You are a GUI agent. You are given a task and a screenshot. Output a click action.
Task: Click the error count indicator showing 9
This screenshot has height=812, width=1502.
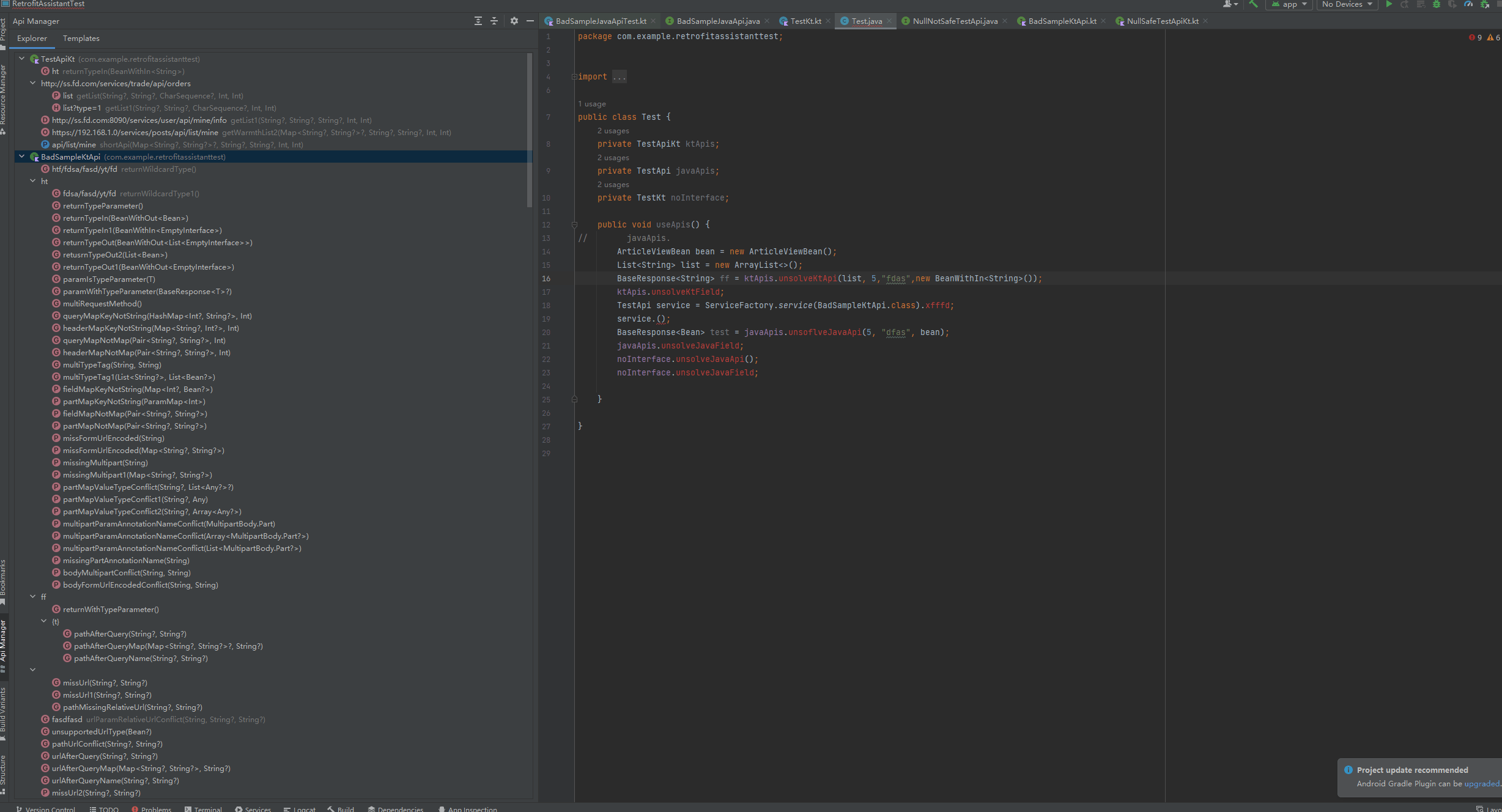pyautogui.click(x=1475, y=37)
